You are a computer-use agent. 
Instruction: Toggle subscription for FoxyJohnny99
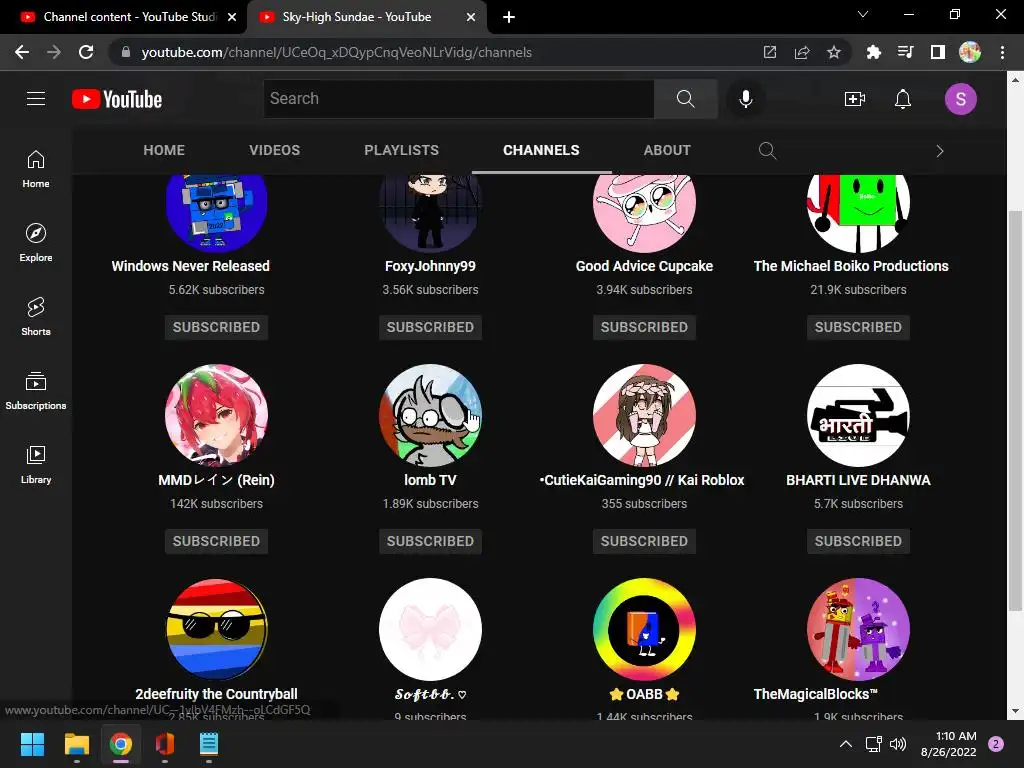pos(430,327)
